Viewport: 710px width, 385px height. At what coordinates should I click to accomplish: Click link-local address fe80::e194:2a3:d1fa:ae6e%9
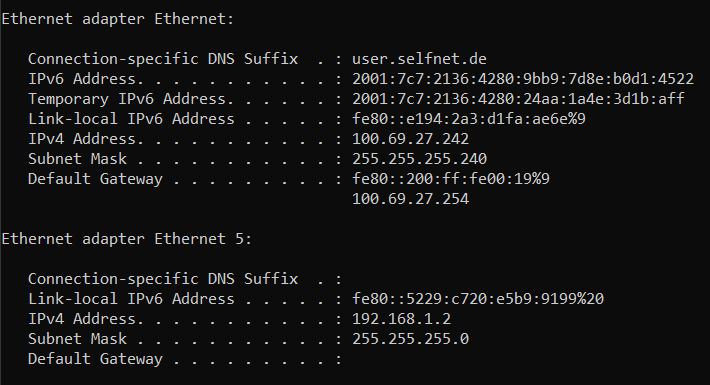coord(469,119)
